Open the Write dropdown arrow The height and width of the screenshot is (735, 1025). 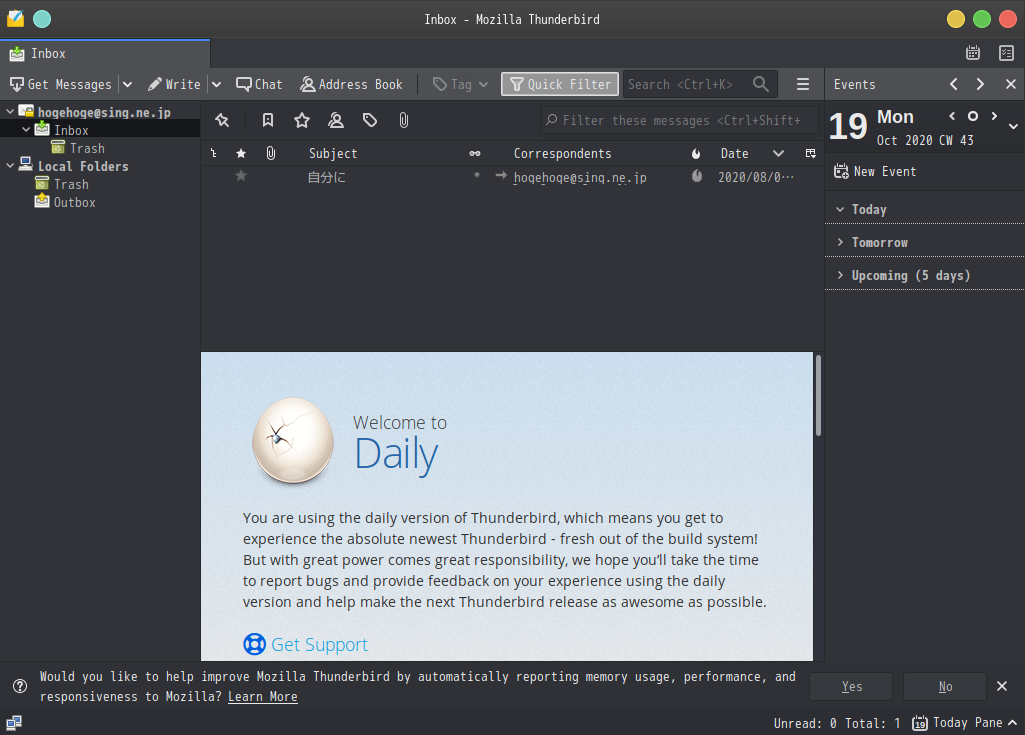(216, 84)
